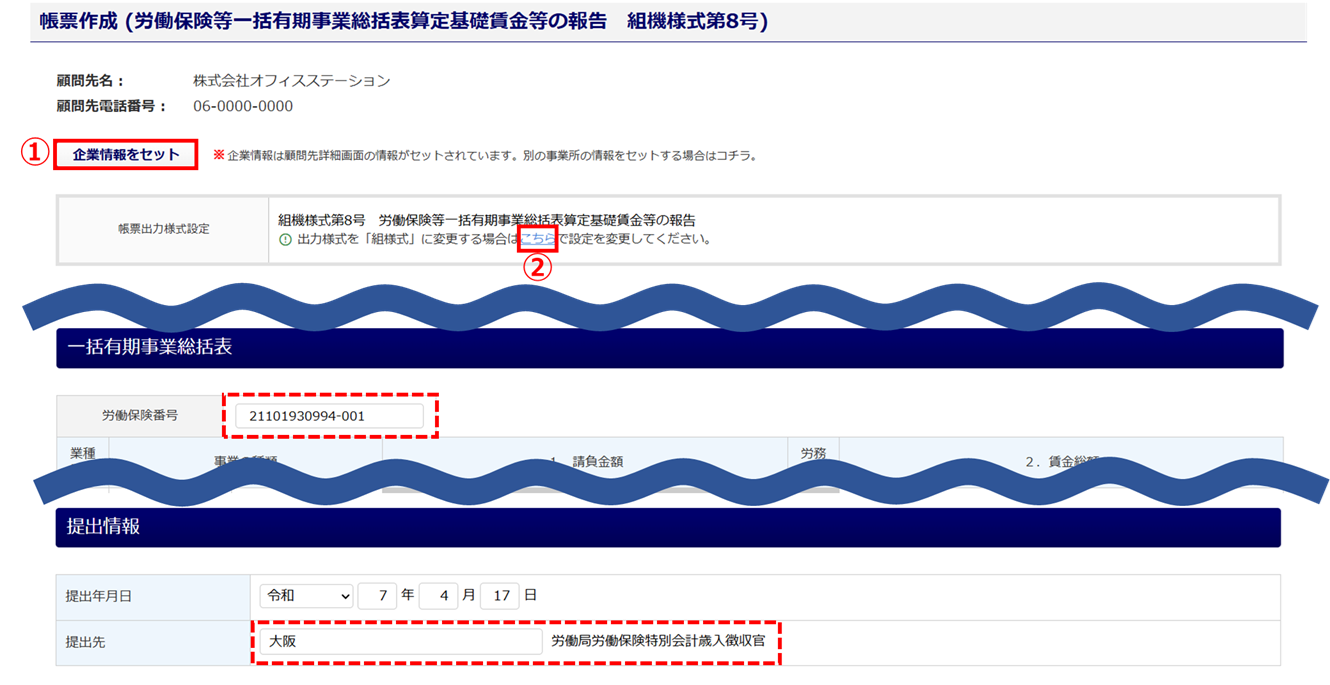Open the こちら link for output format
This screenshot has height=685, width=1330.
[x=537, y=239]
